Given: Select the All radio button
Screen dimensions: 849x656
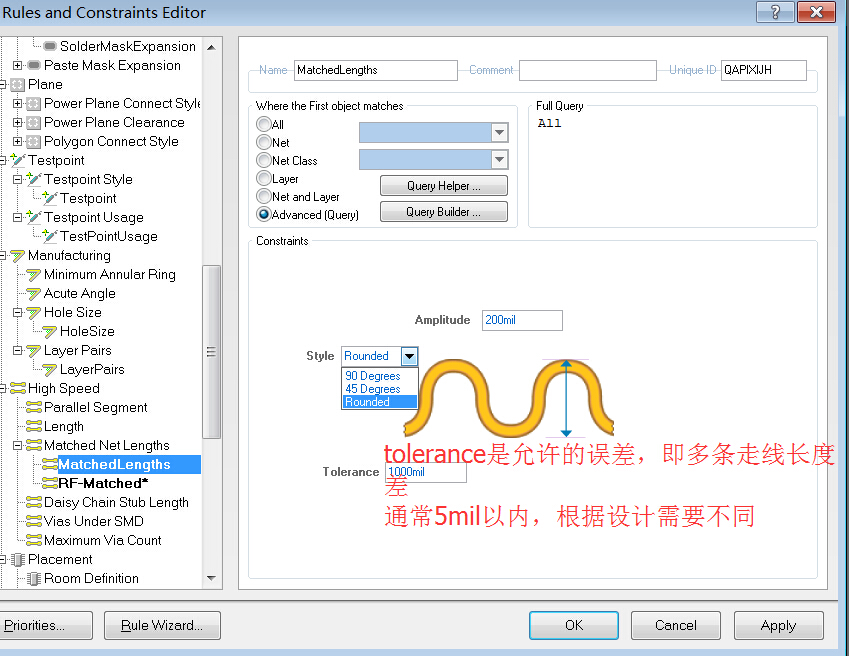Looking at the screenshot, I should 264,125.
